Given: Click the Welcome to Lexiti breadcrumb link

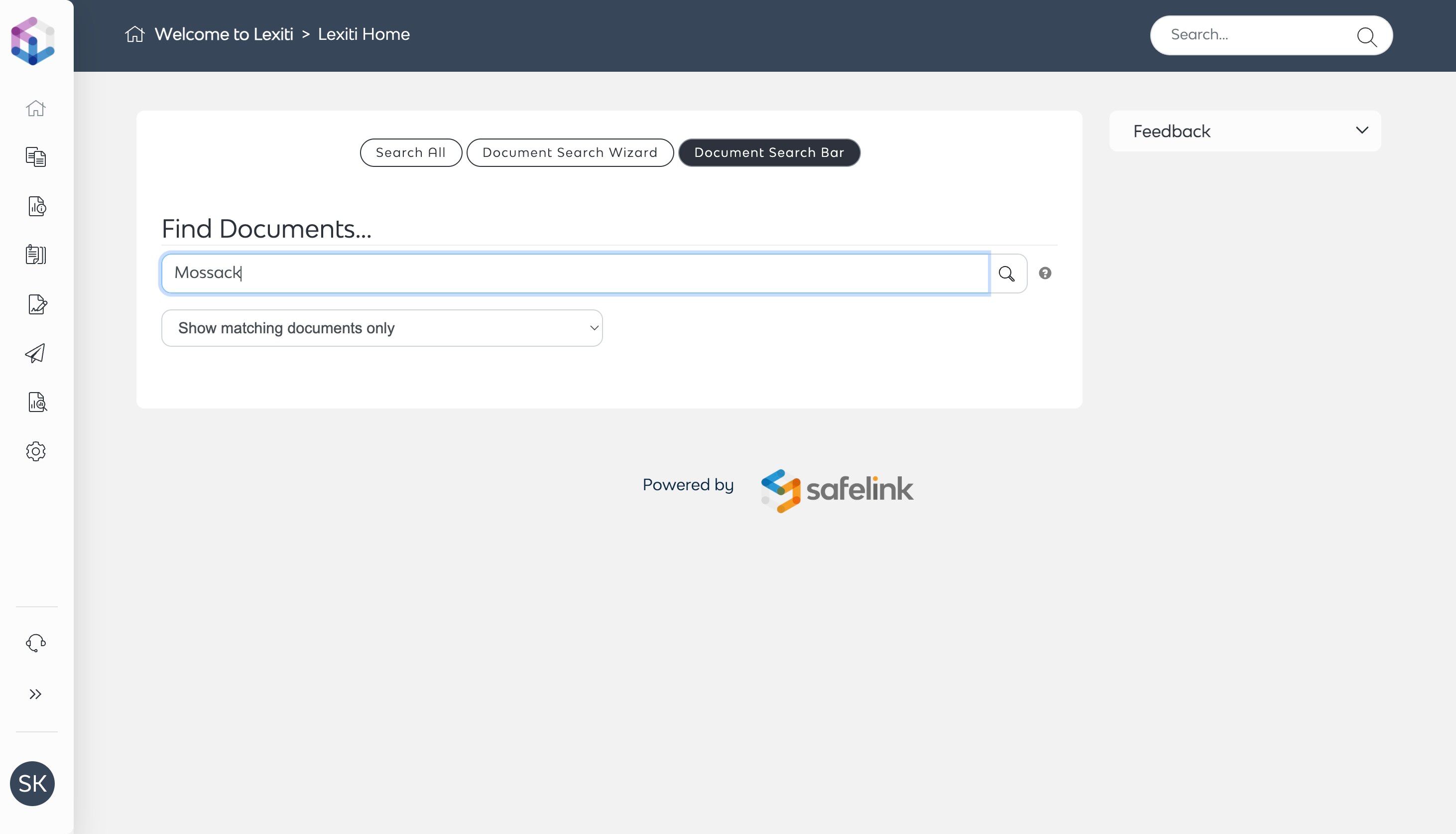Looking at the screenshot, I should pos(223,34).
